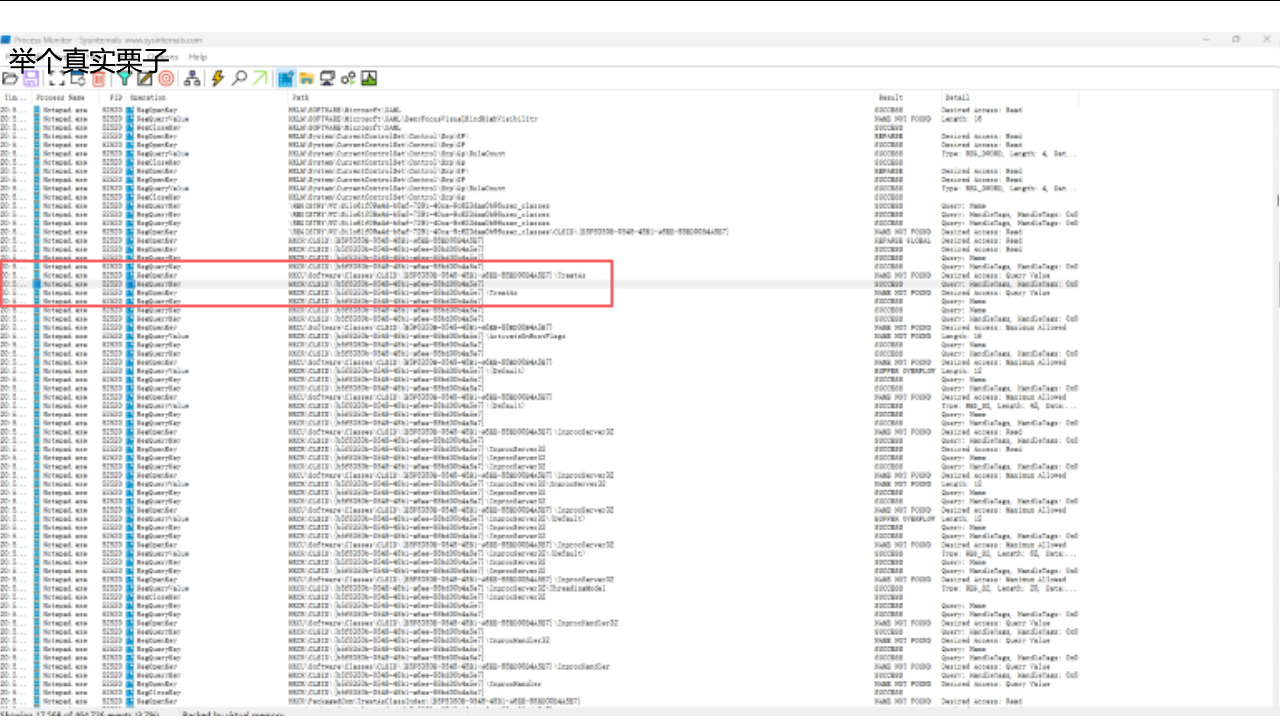
Task: Click the Path column header
Action: 300,98
